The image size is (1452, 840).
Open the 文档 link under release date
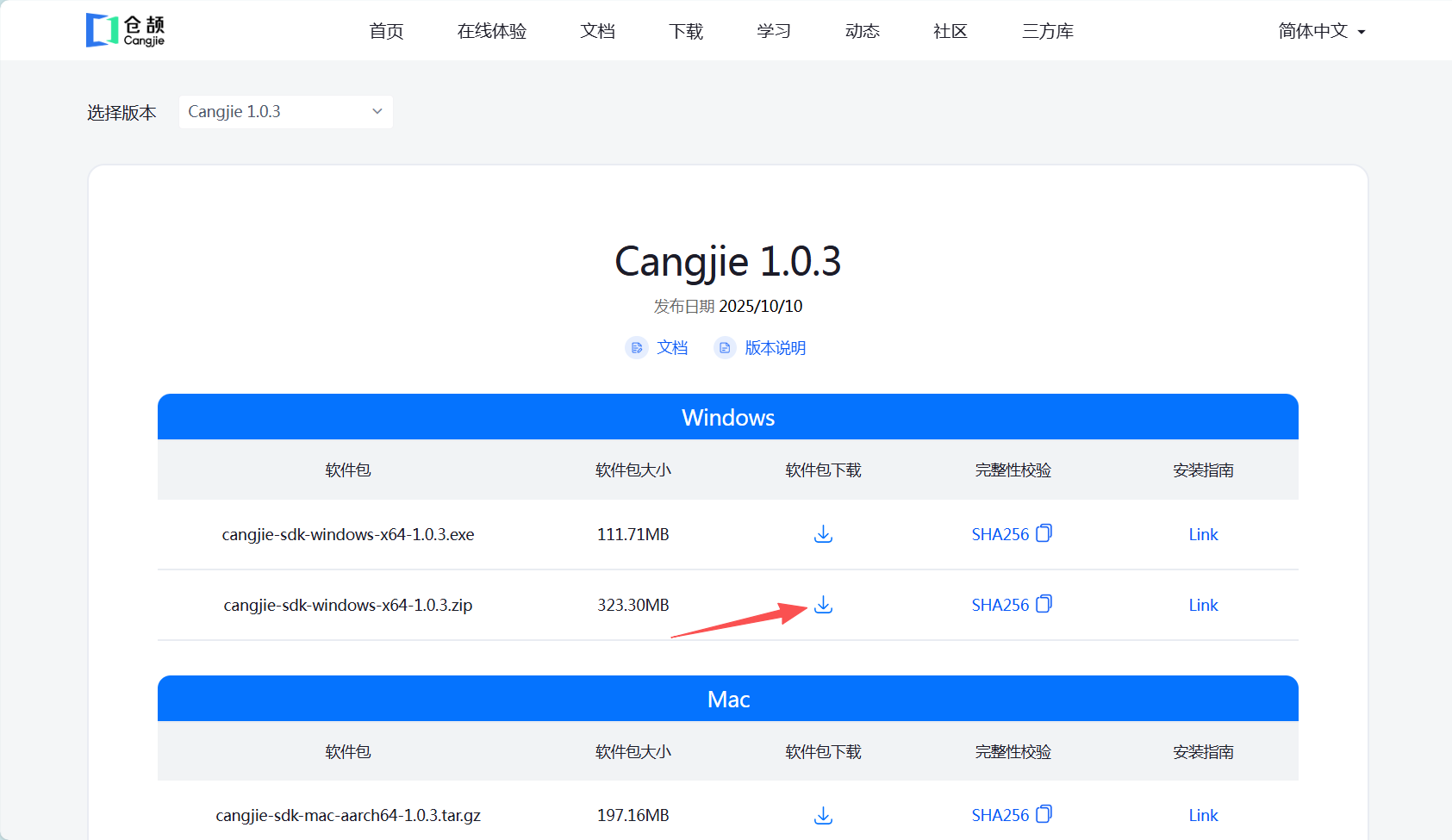(672, 348)
